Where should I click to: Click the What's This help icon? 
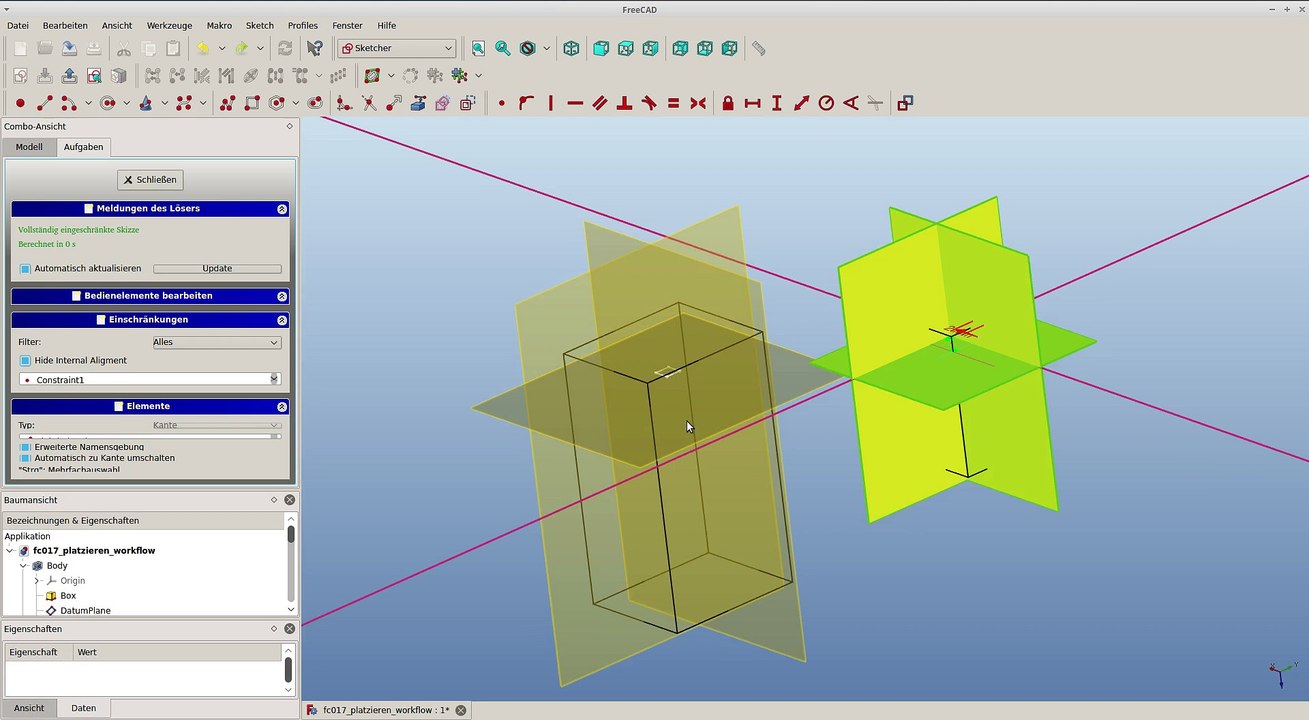[x=315, y=48]
